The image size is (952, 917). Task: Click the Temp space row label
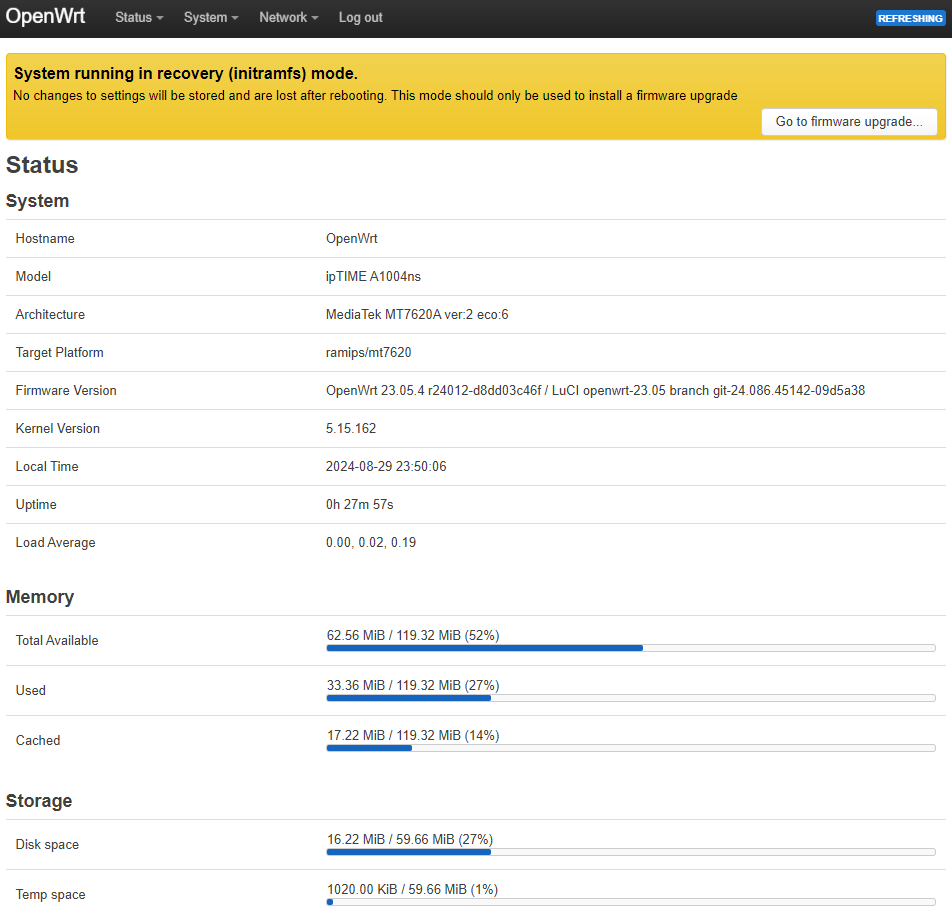(x=50, y=895)
